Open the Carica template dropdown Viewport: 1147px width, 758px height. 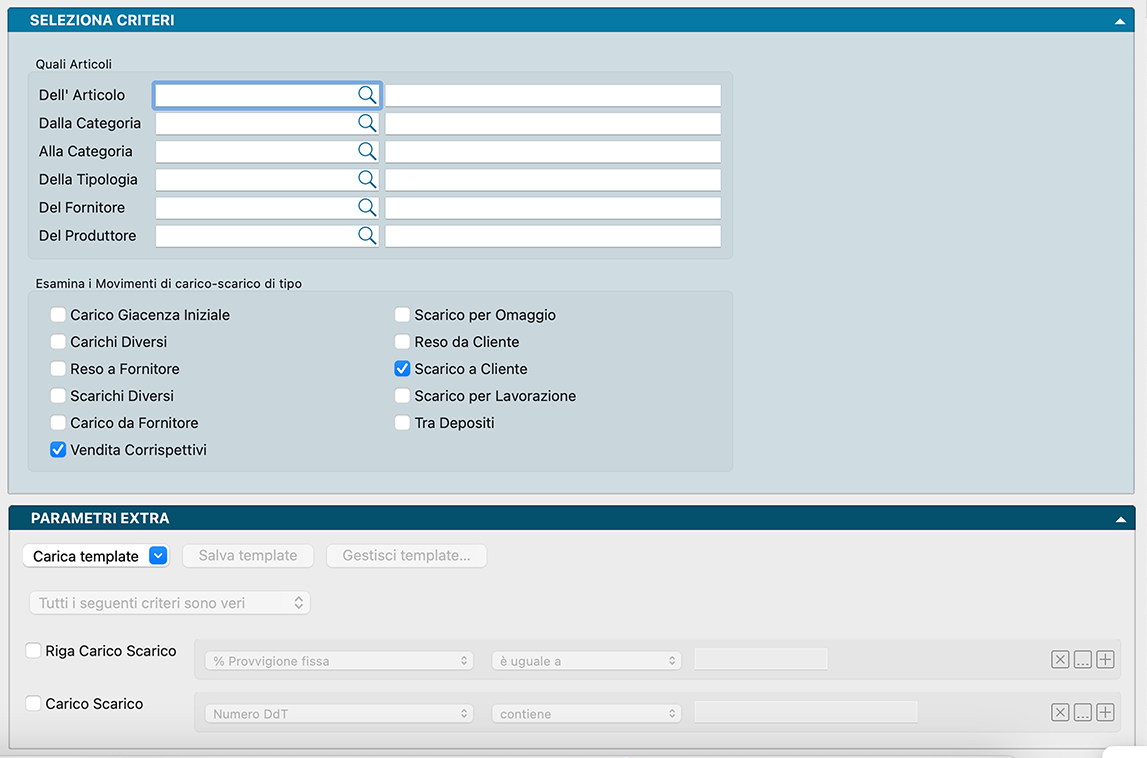click(96, 556)
